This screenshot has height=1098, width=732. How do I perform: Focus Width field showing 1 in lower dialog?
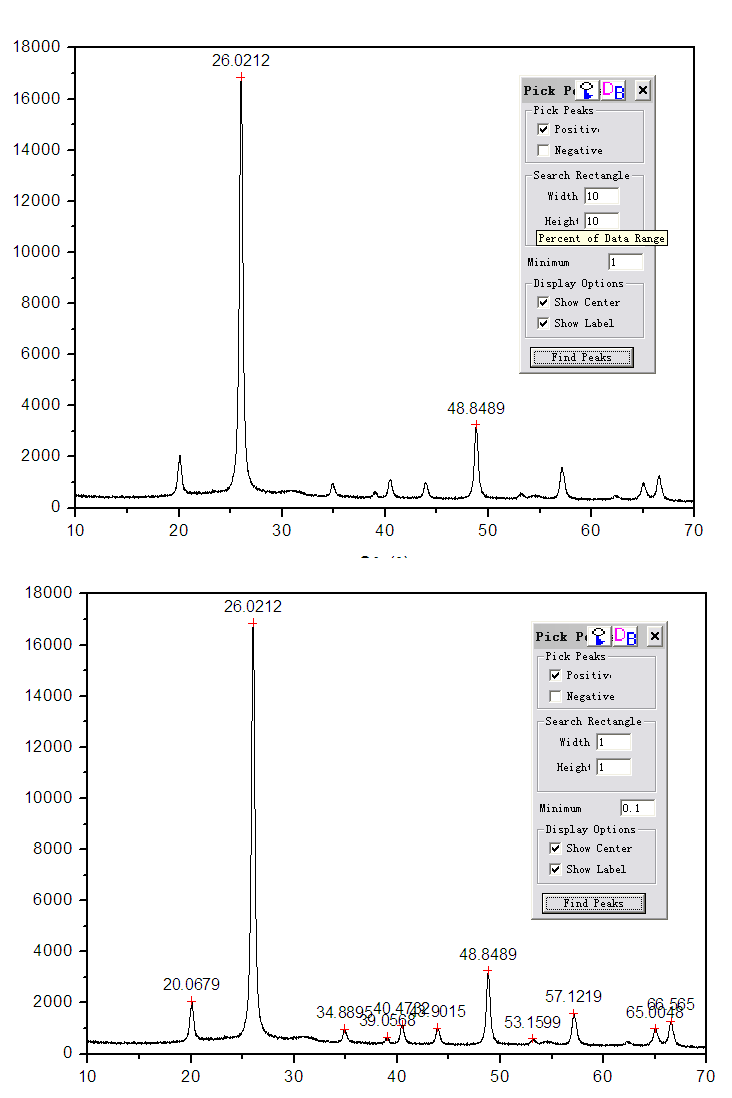(x=614, y=742)
